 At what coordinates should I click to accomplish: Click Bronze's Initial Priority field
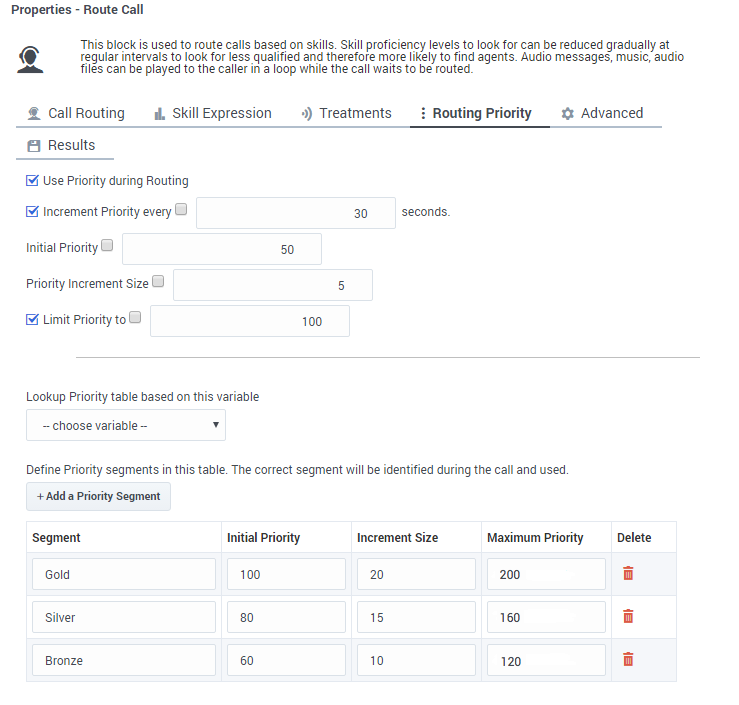tap(286, 661)
